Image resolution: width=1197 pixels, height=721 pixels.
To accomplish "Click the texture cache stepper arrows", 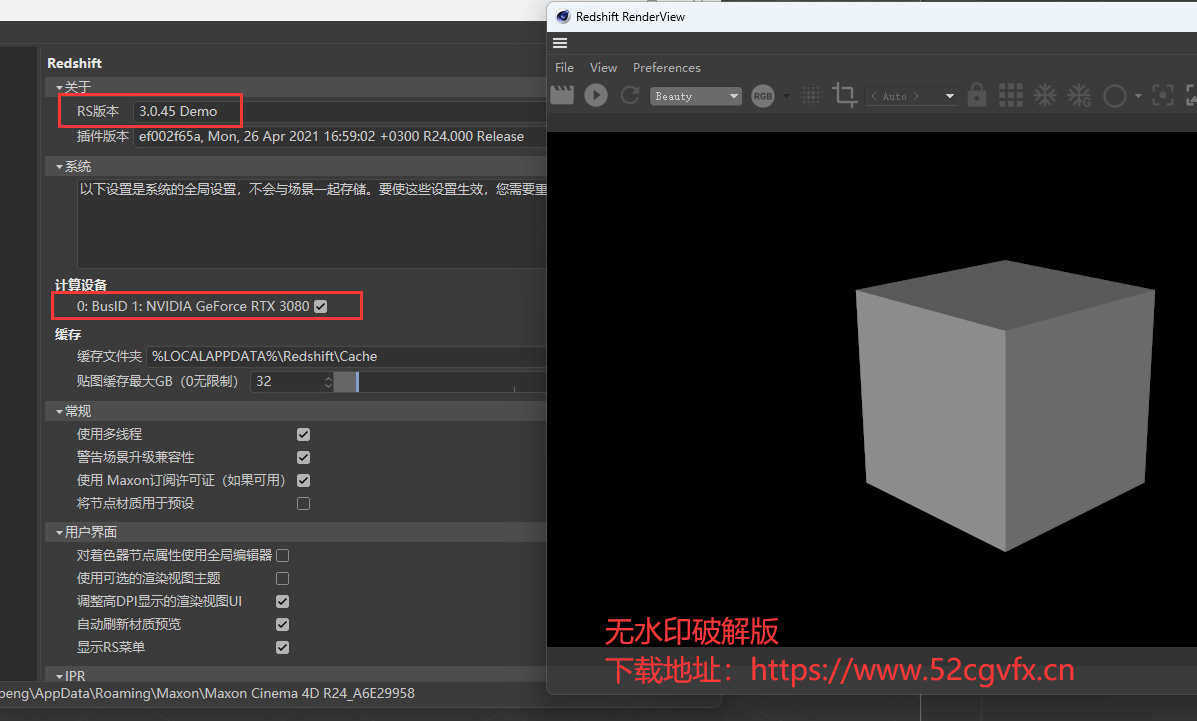I will 328,381.
